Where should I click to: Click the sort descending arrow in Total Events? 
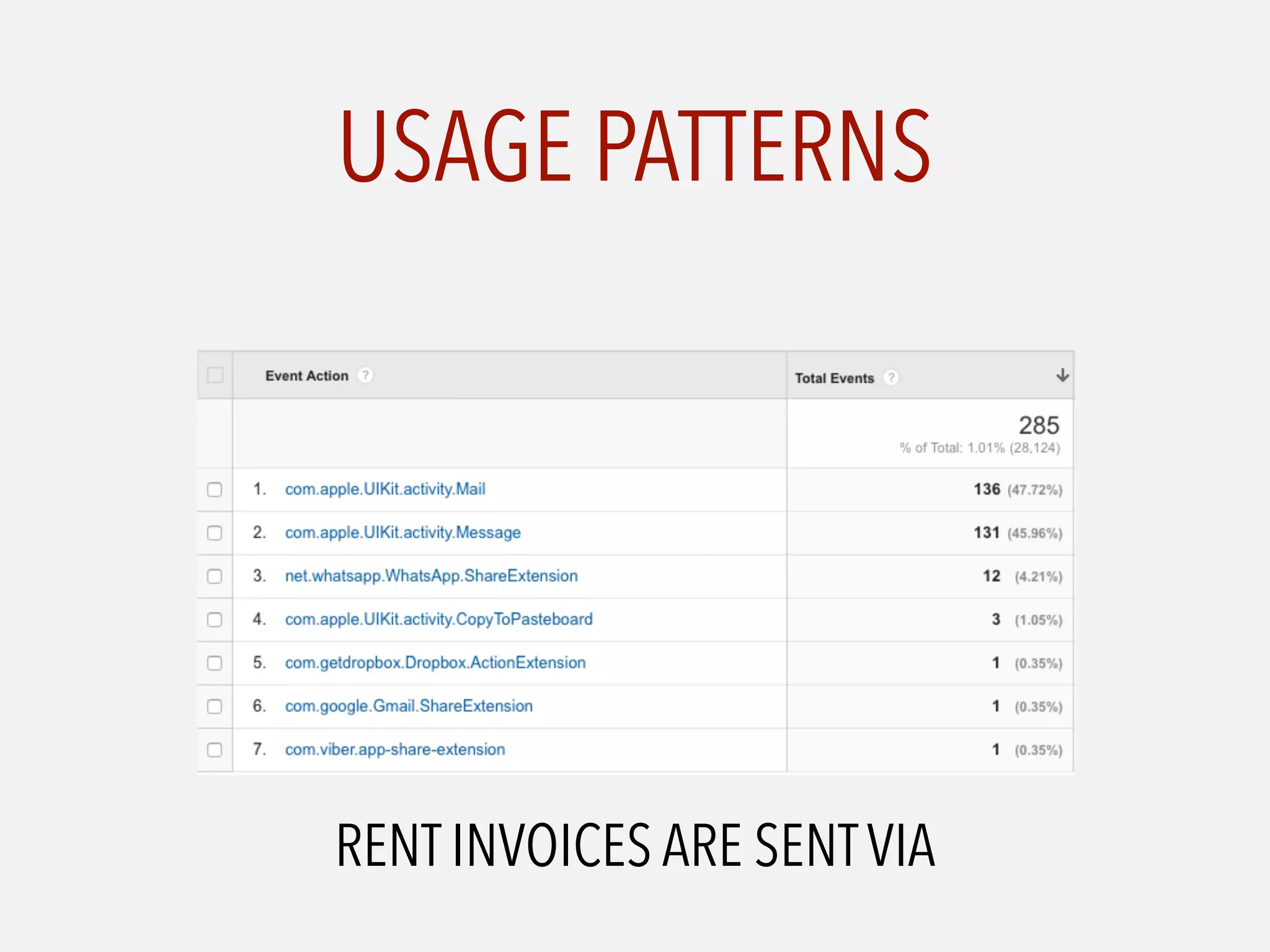1062,375
